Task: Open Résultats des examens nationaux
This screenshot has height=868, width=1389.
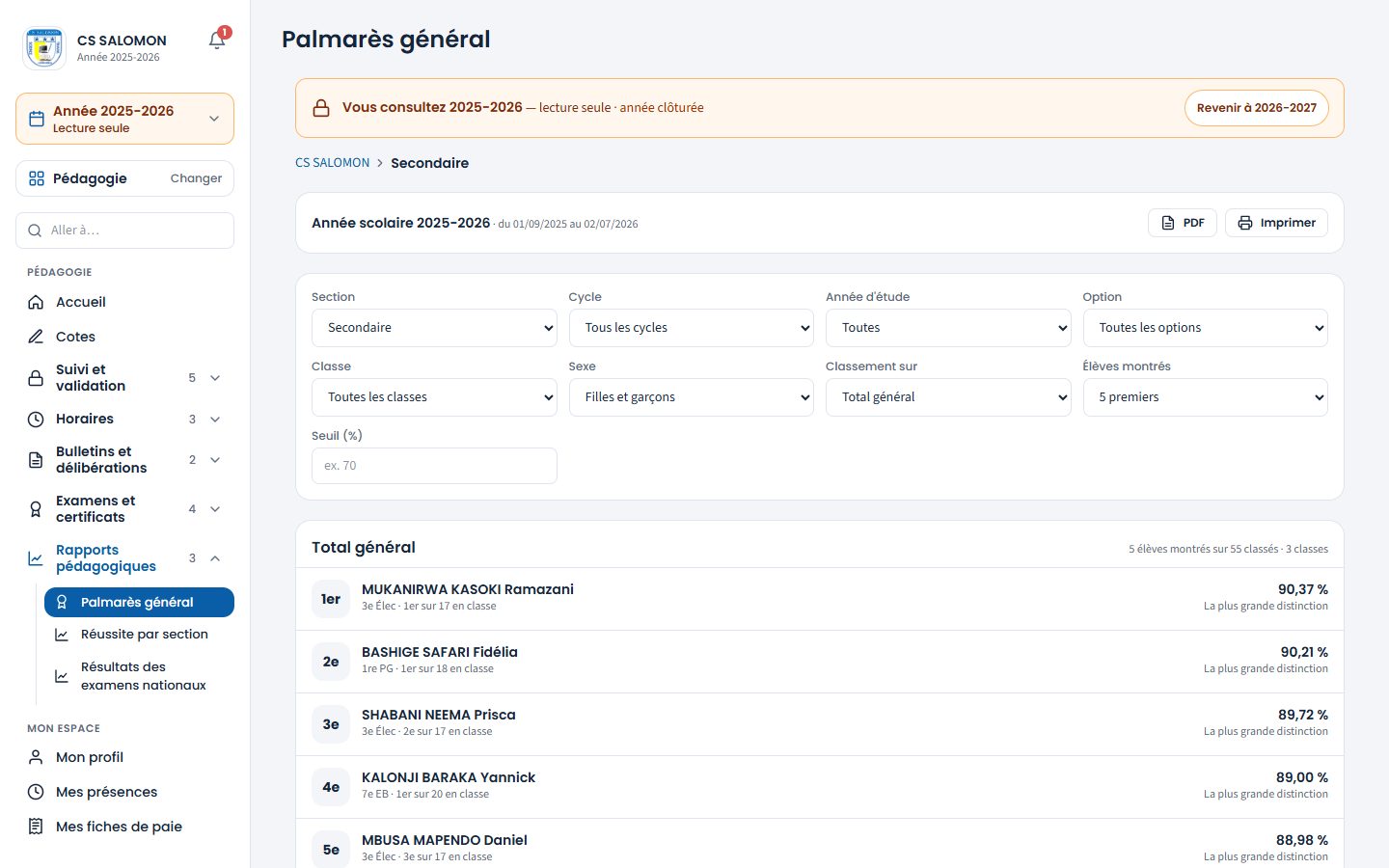Action: 139,676
